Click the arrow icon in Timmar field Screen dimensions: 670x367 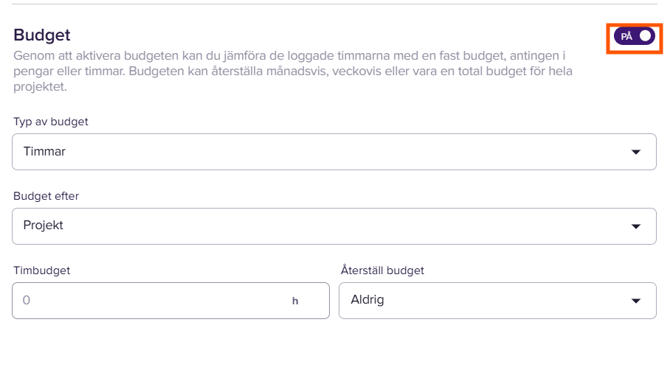click(636, 152)
